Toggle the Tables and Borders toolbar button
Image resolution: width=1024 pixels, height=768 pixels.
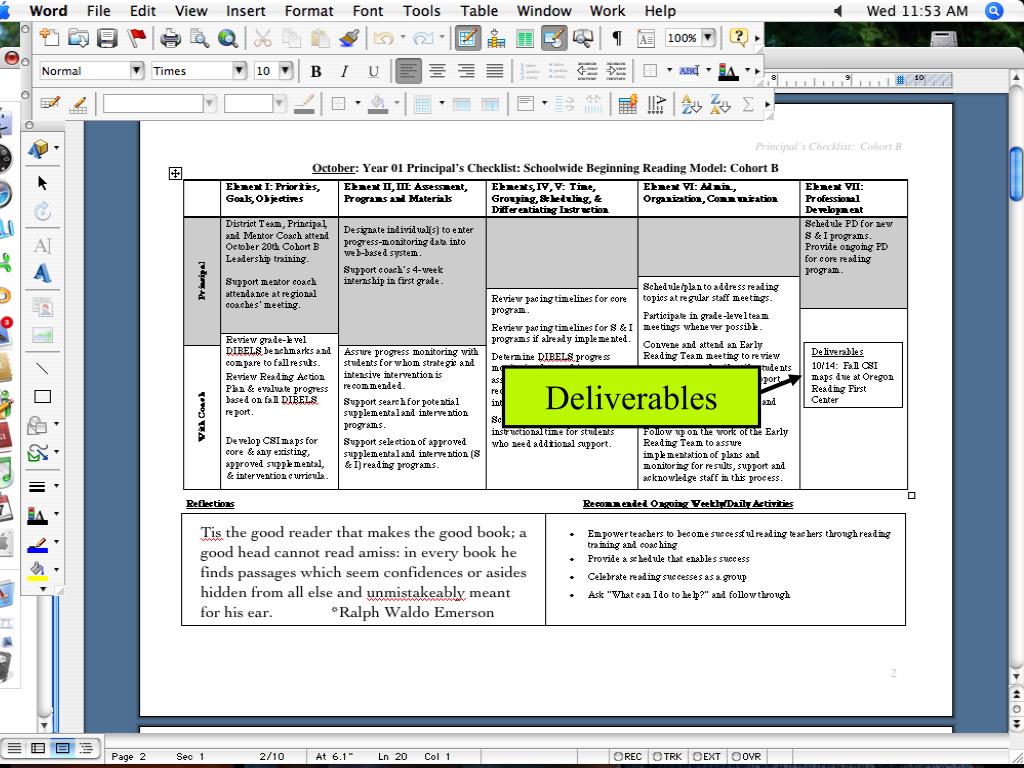pyautogui.click(x=468, y=38)
